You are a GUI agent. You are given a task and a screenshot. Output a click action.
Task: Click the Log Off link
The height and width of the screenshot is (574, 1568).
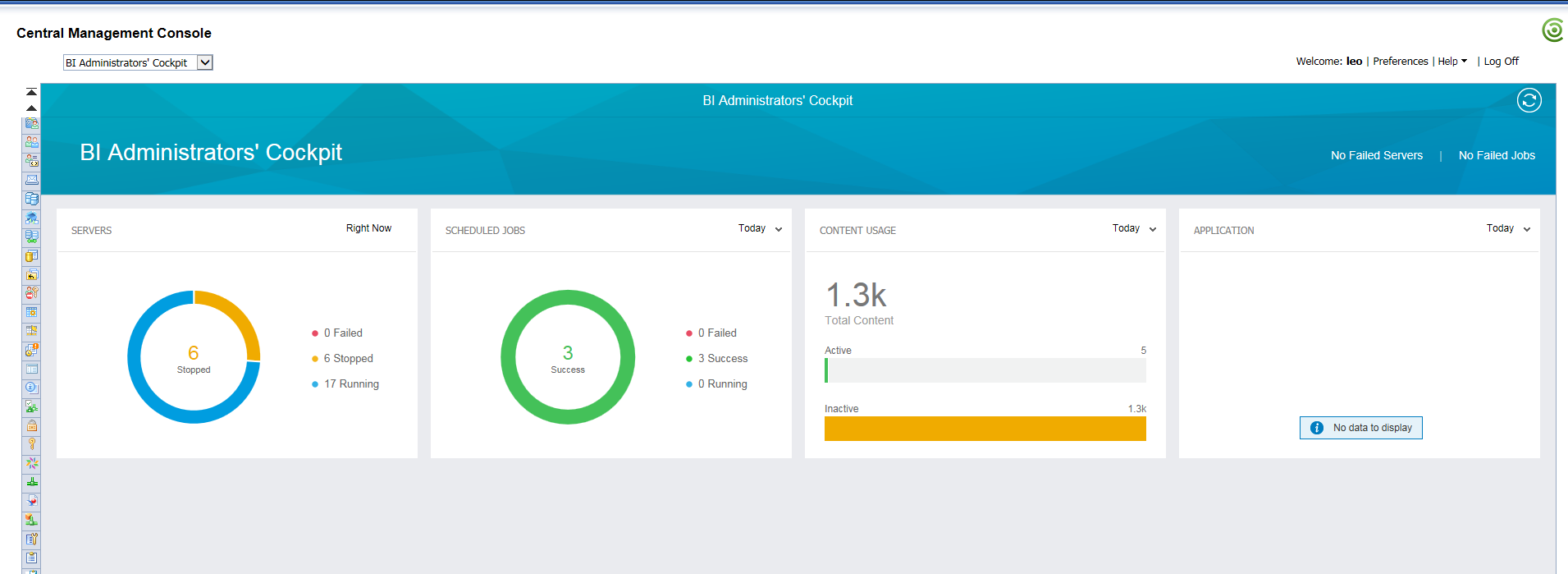(x=1501, y=62)
